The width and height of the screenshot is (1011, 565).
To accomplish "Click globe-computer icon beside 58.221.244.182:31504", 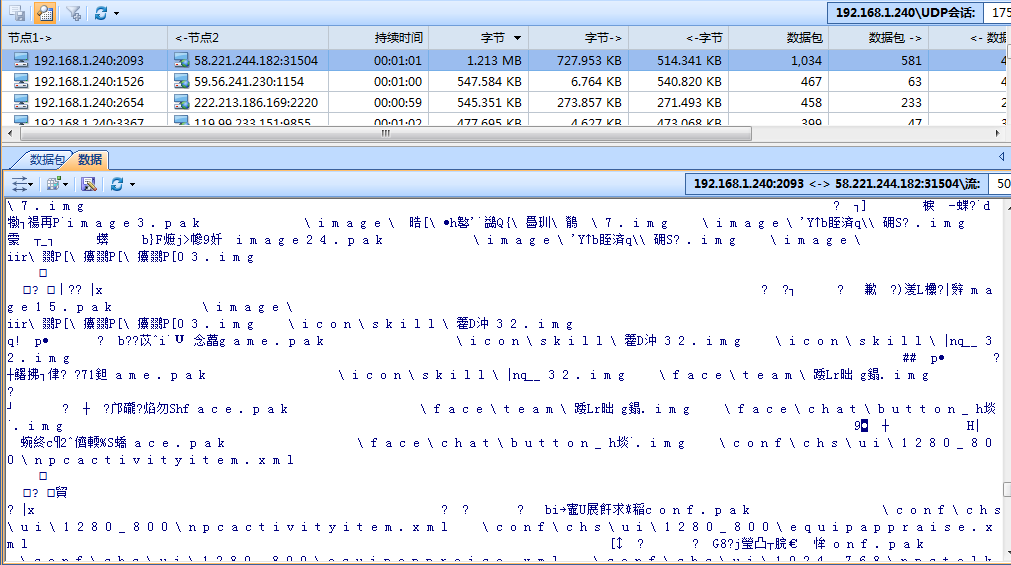I will click(x=182, y=61).
